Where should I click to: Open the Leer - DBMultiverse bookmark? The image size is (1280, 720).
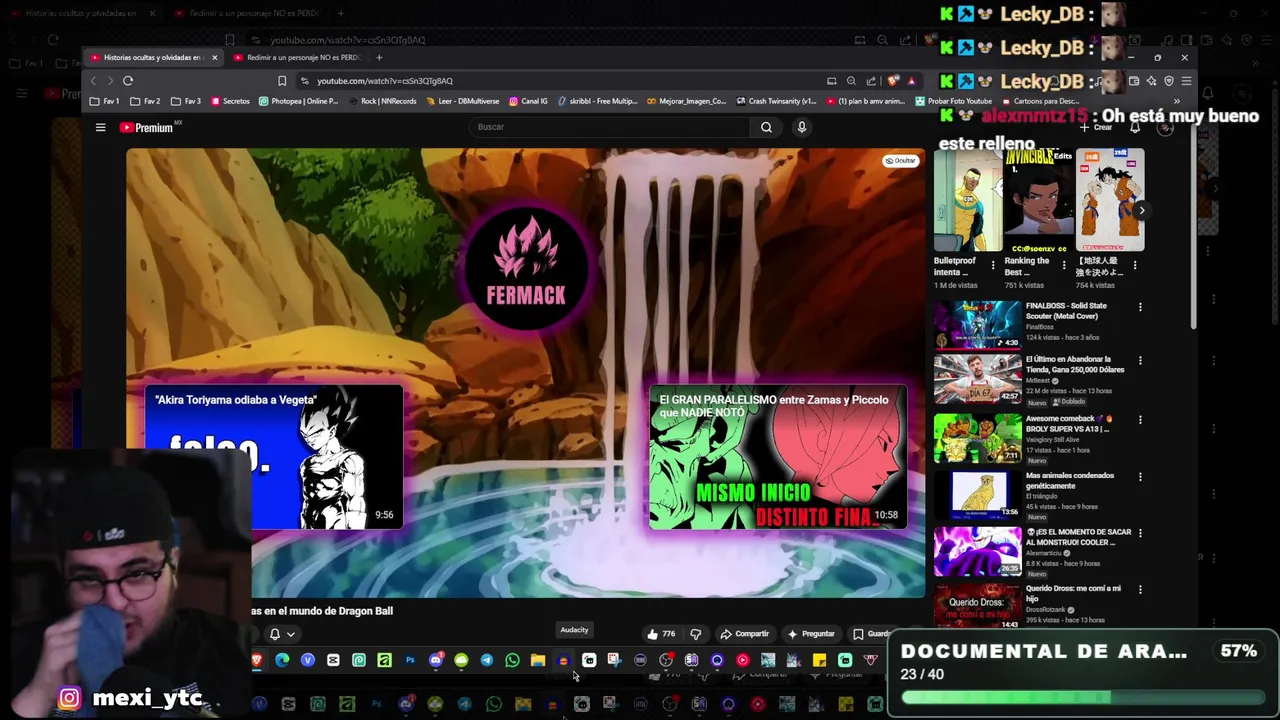click(x=462, y=101)
